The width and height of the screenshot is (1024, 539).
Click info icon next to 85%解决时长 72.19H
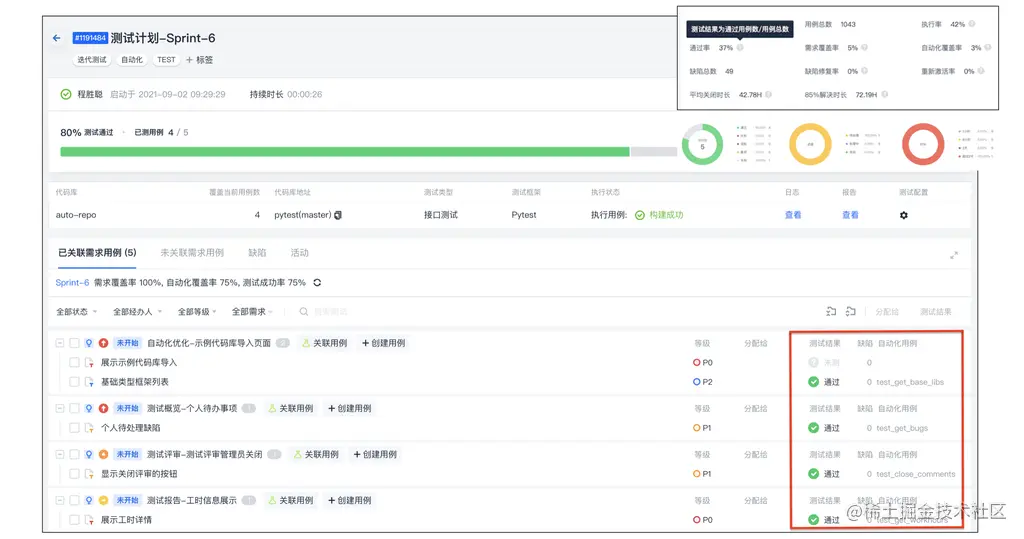[885, 95]
